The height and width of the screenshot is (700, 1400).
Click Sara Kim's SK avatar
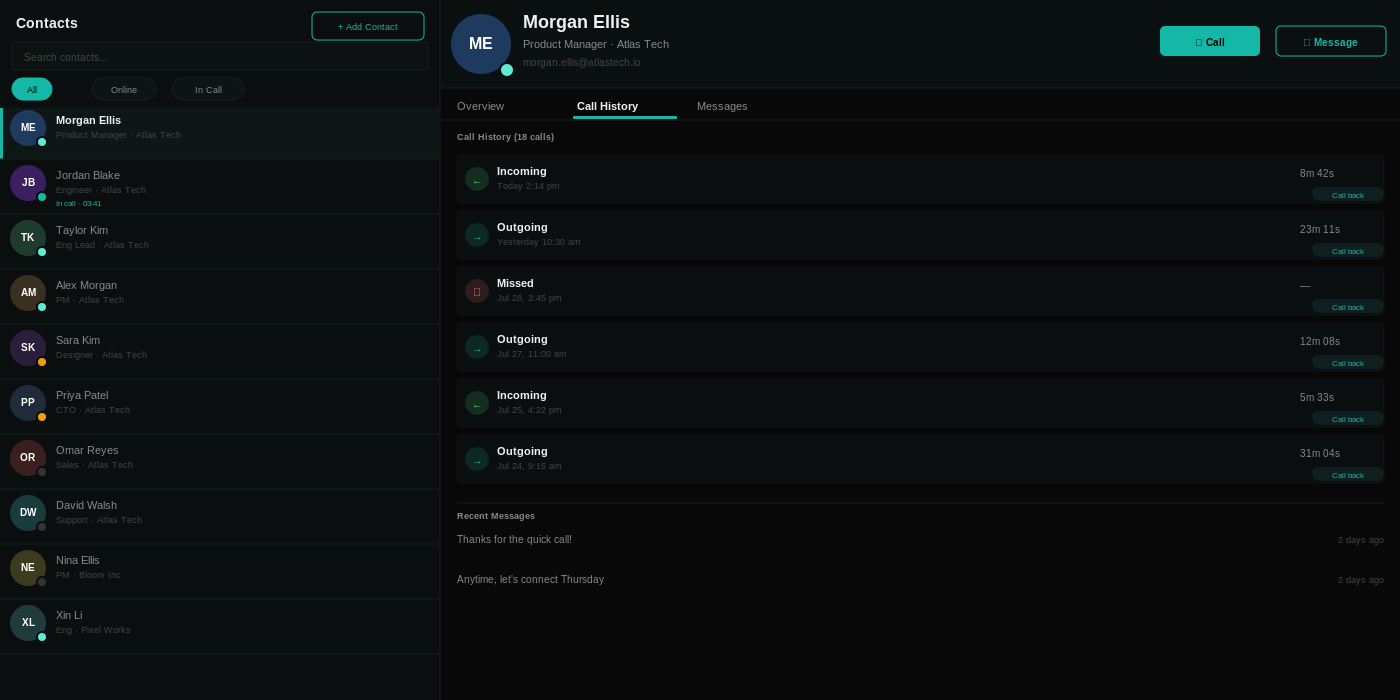tap(28, 348)
